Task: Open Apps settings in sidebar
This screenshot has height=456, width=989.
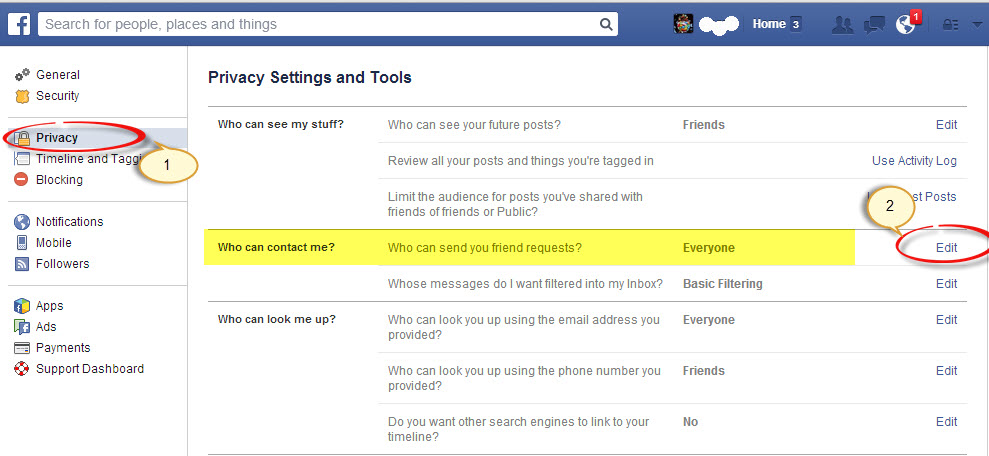Action: [50, 306]
